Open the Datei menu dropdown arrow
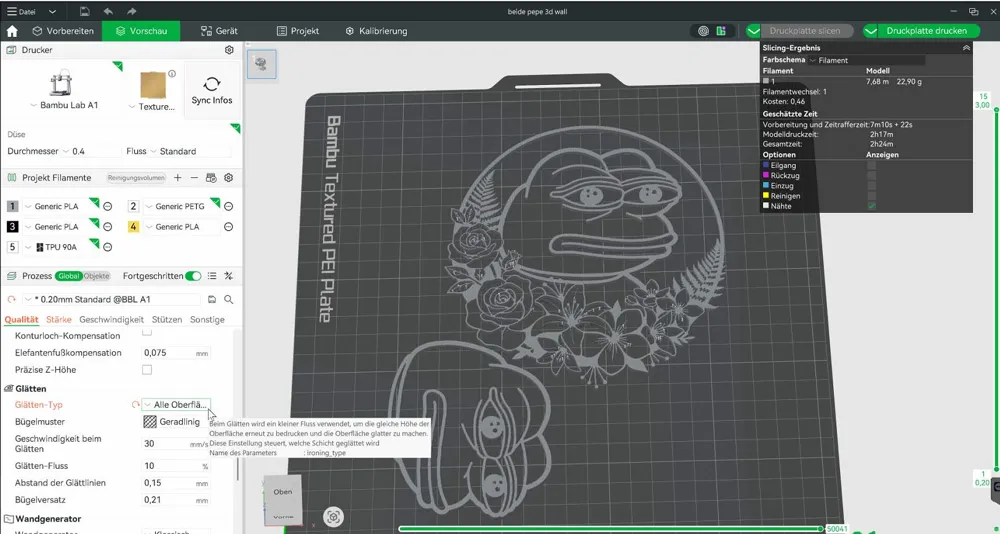 (52, 11)
